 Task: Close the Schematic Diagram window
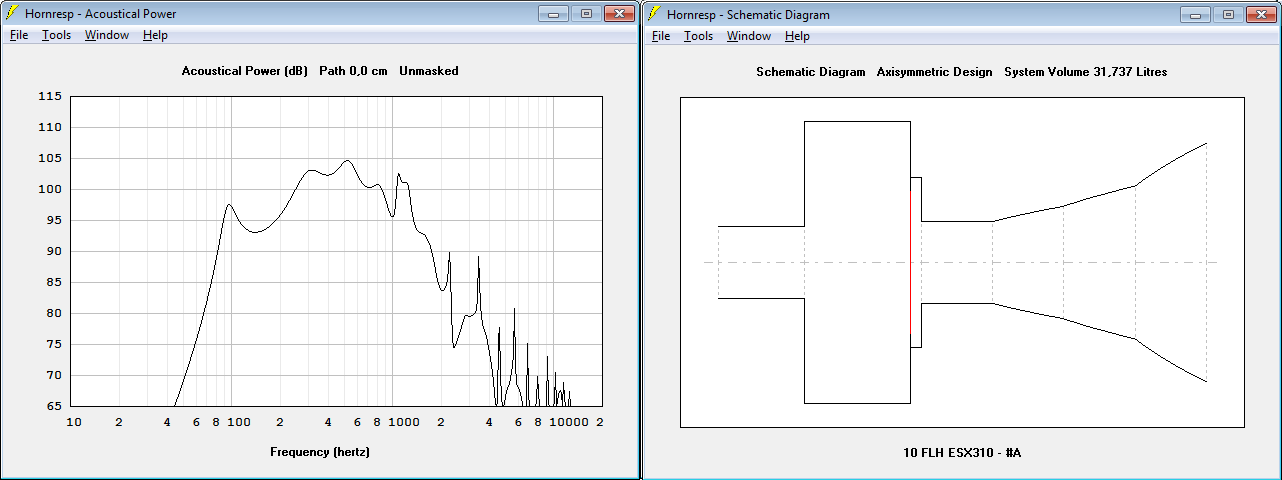(1260, 14)
